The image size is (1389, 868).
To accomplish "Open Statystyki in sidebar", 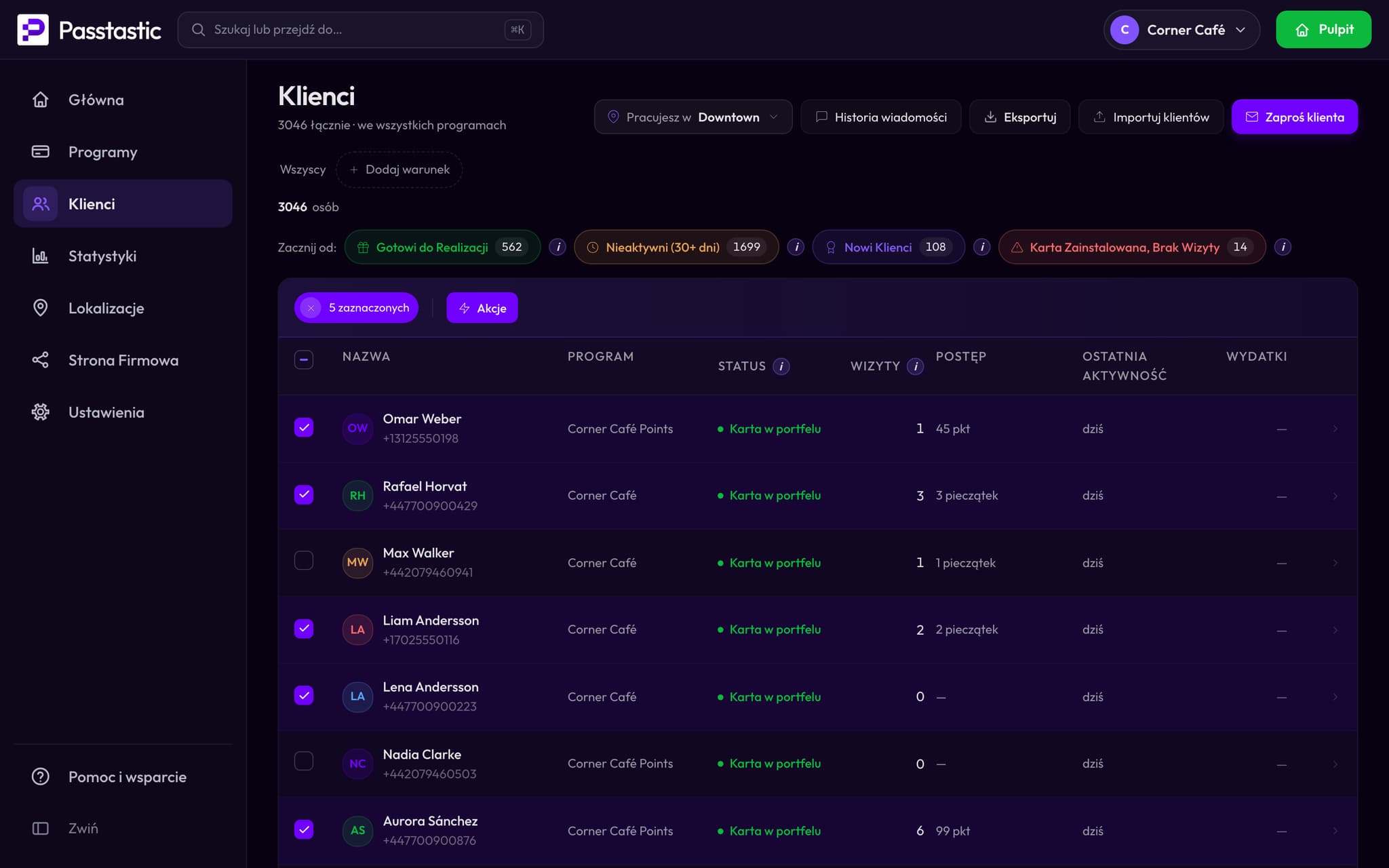I will [x=123, y=256].
